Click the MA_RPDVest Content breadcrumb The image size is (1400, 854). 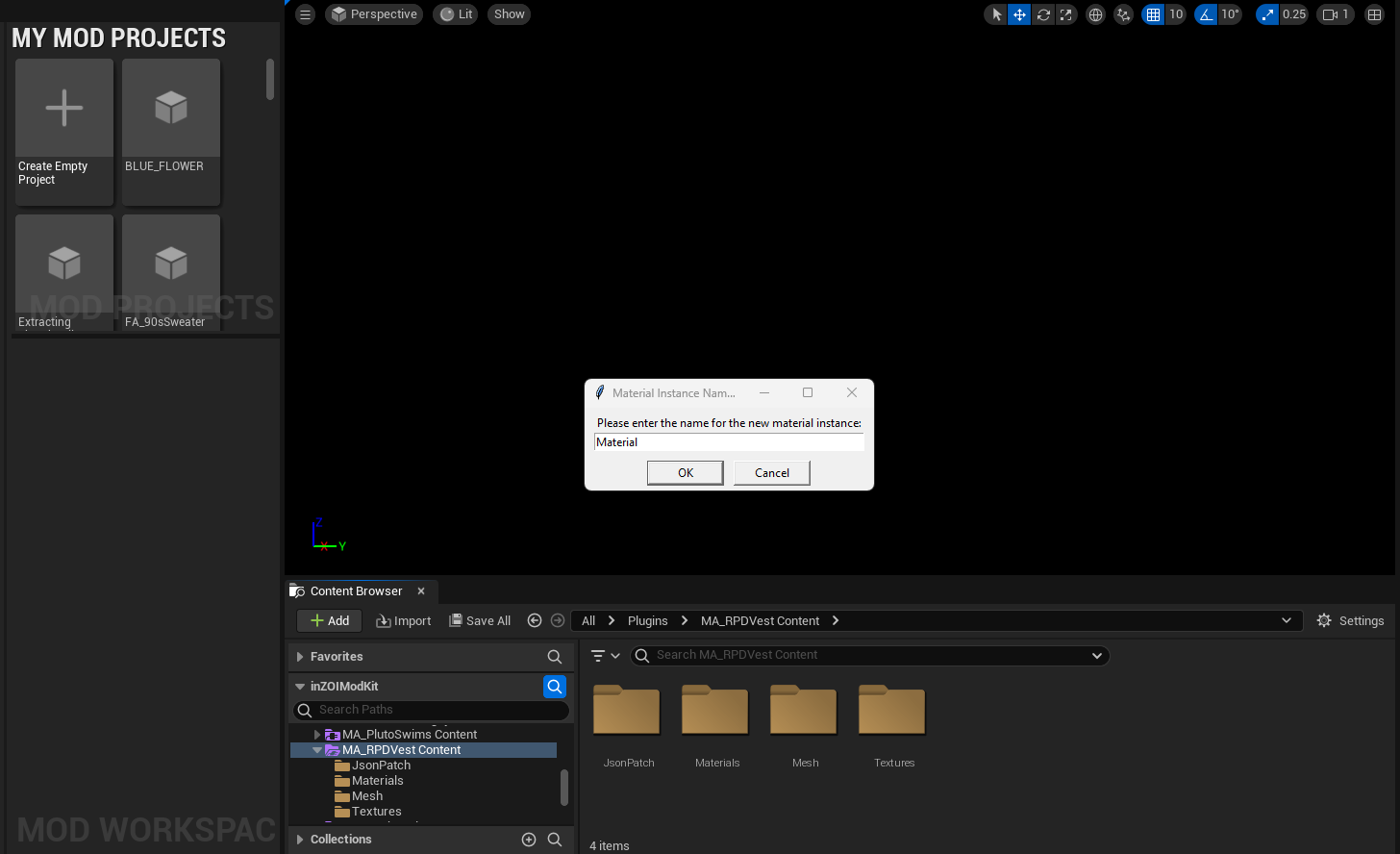760,621
